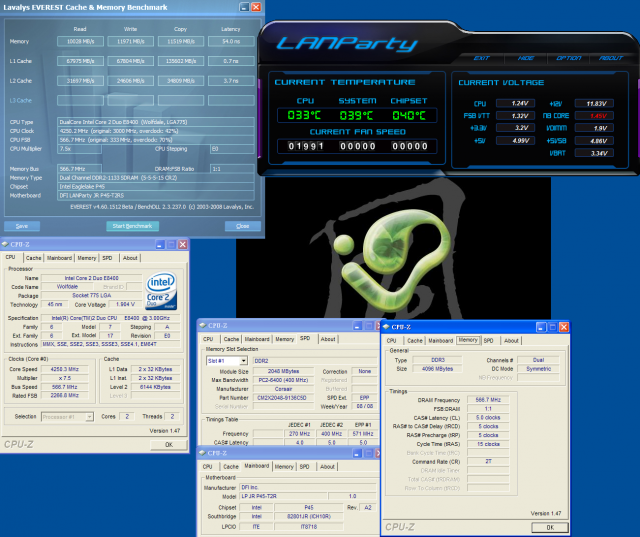
Task: Minimize the EVEREST benchmark window
Action: click(244, 7)
